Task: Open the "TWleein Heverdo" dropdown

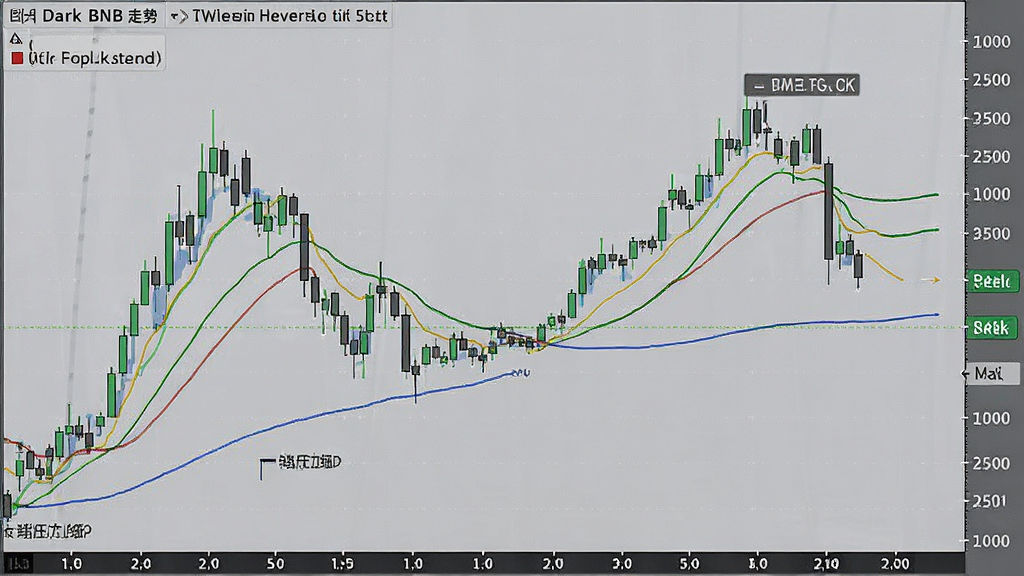Action: 279,16
